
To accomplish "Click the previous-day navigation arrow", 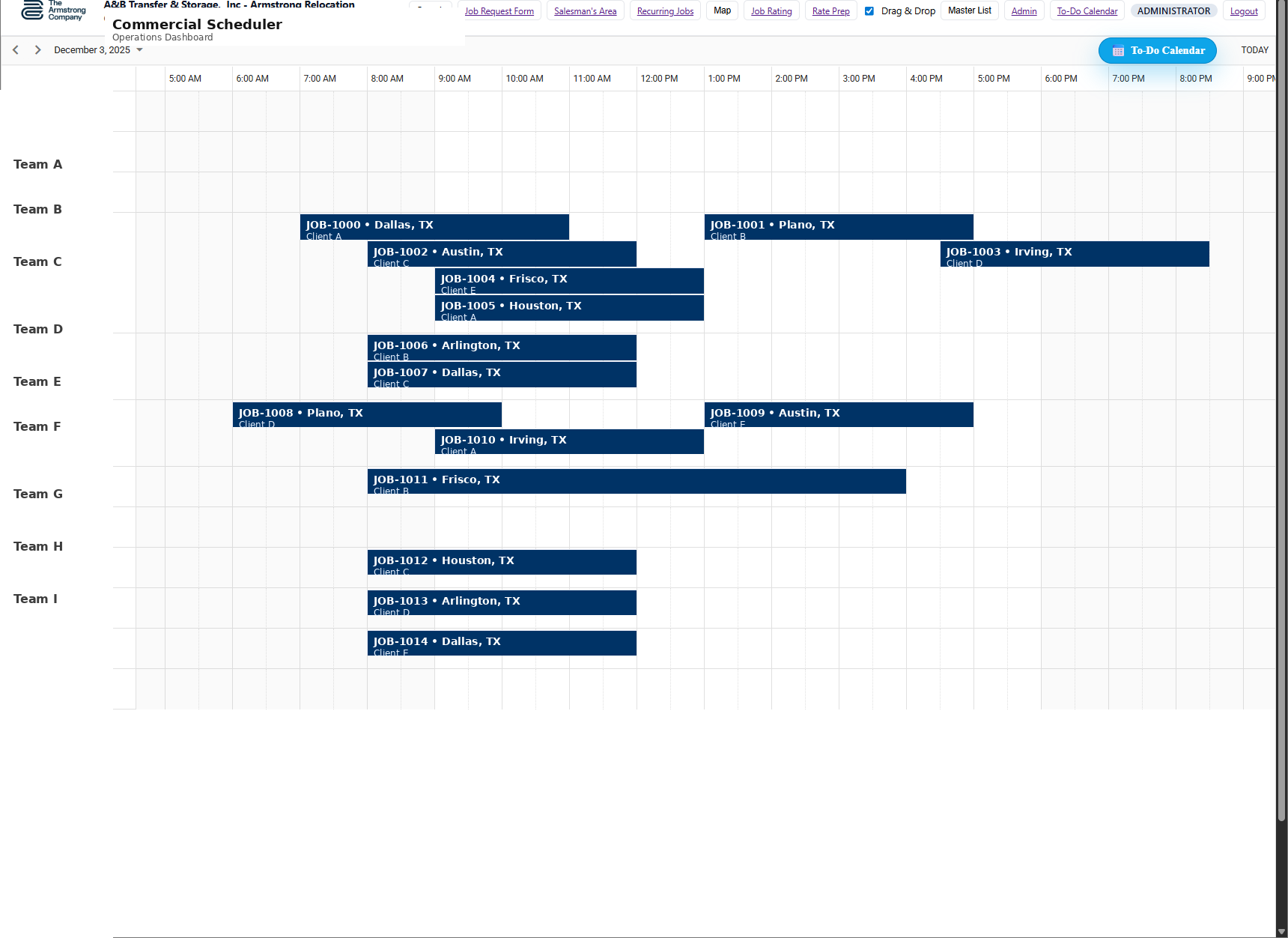I will [15, 49].
